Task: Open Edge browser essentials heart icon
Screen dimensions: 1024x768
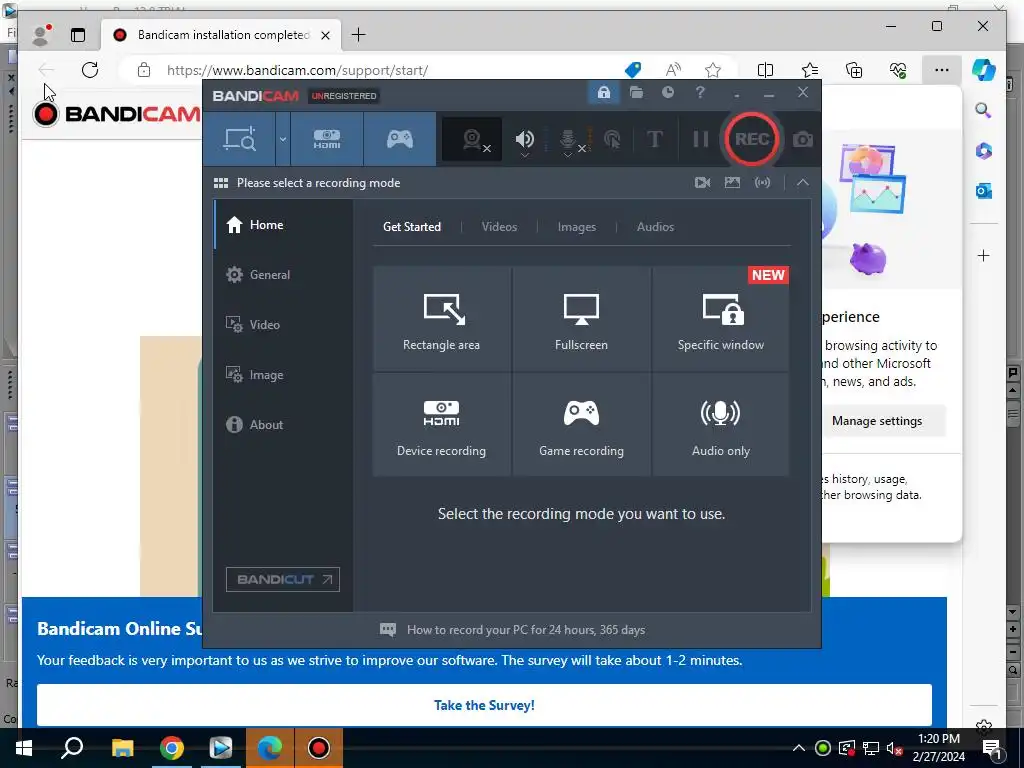Action: click(898, 70)
